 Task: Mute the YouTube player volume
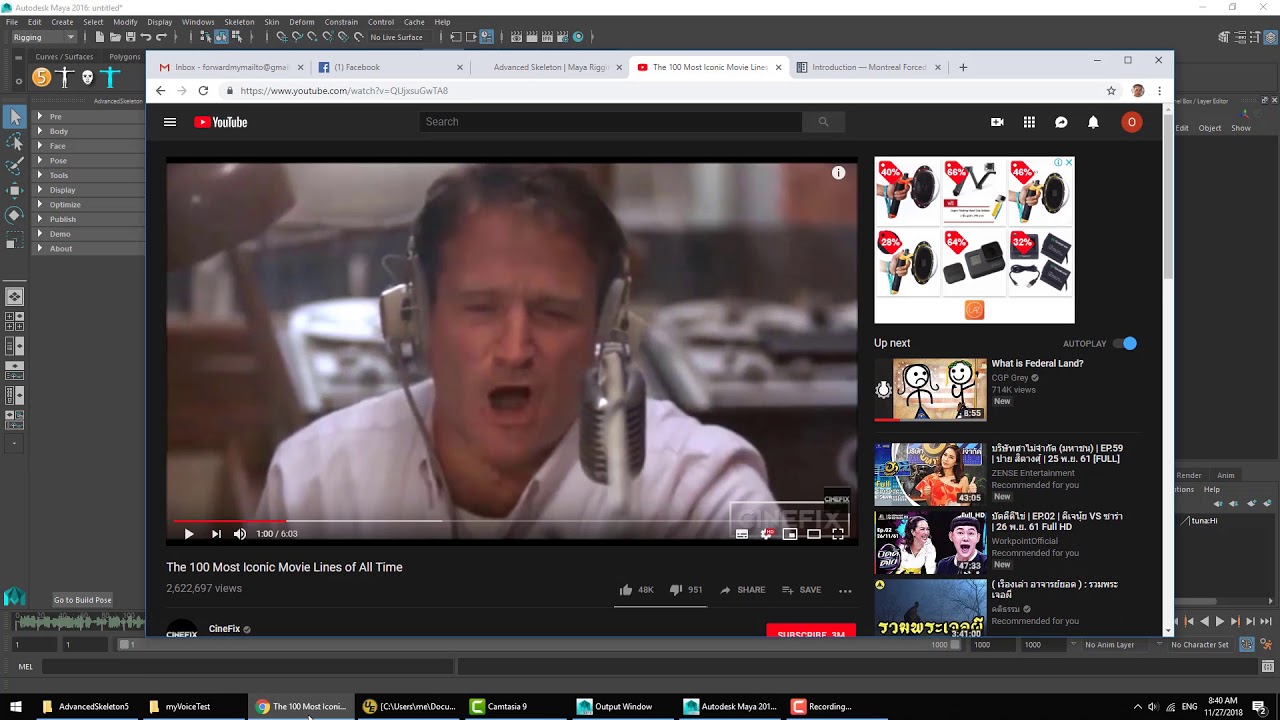(x=240, y=534)
